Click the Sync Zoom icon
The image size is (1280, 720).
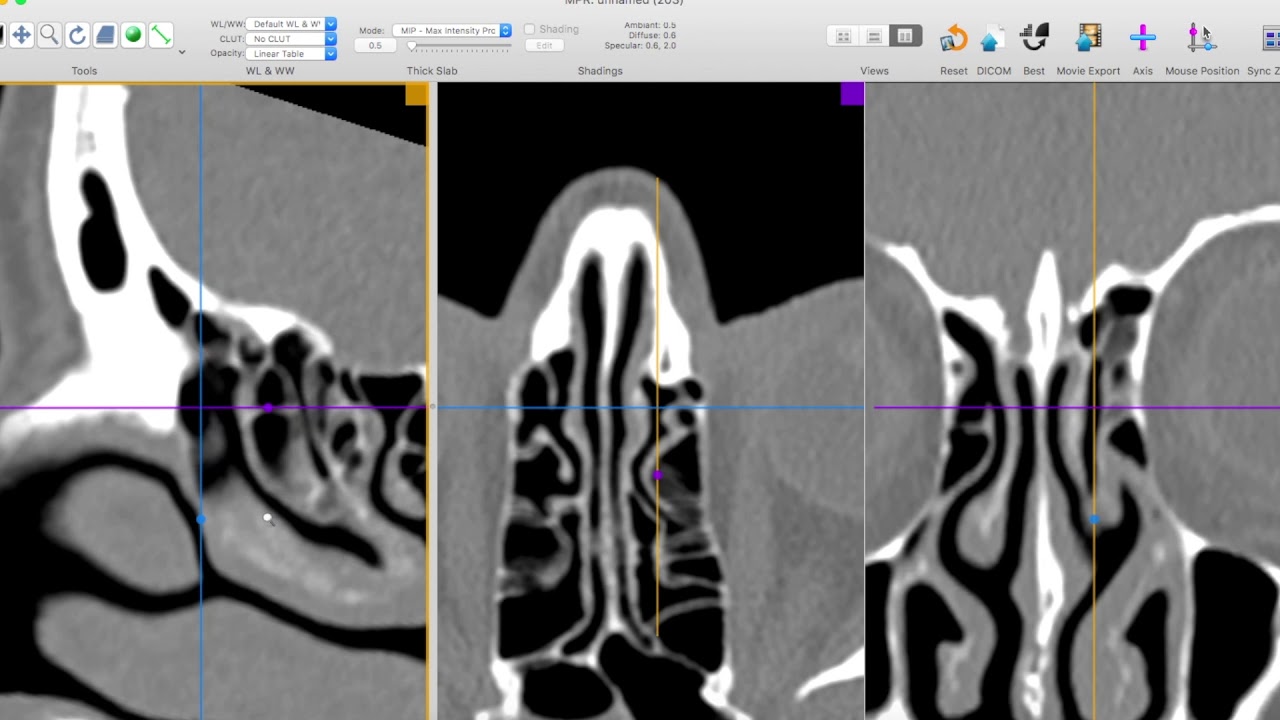point(1271,38)
